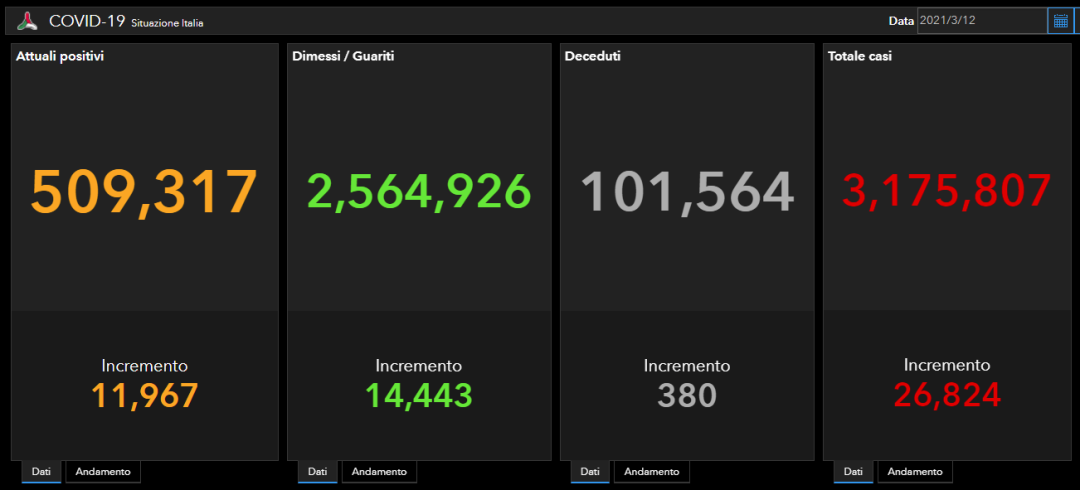This screenshot has width=1080, height=490.
Task: Click the gray value 101,564
Action: tap(687, 192)
